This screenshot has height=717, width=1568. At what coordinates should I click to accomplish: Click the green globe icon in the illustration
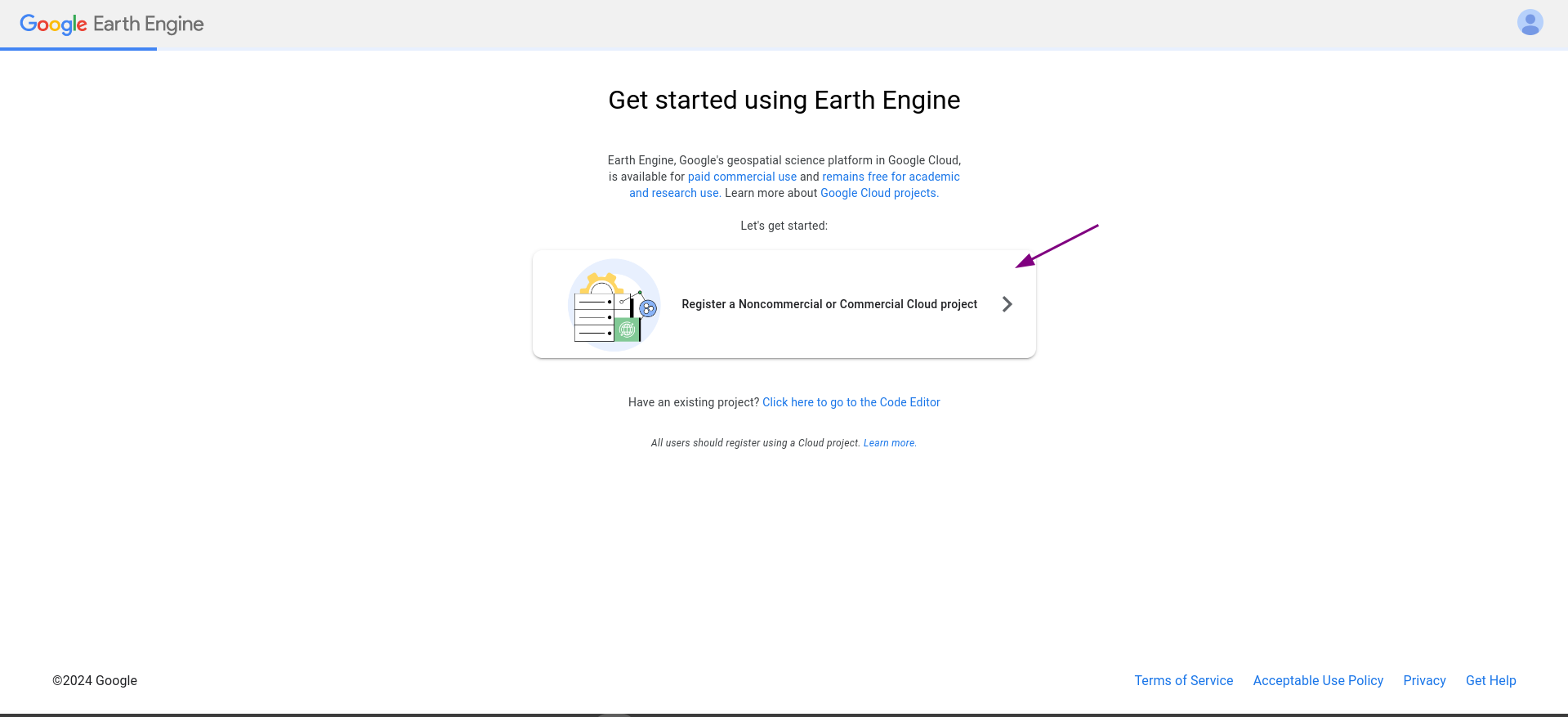tap(627, 329)
